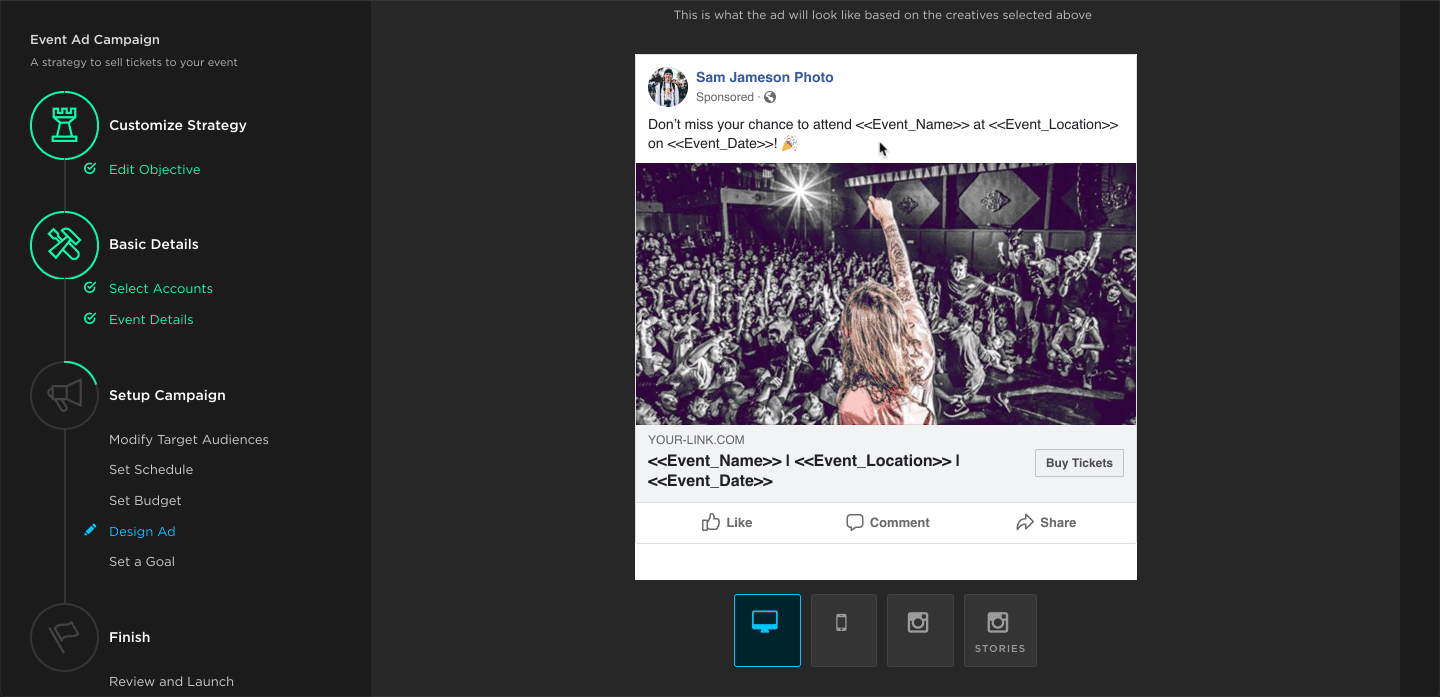Click the Finish heading

click(130, 637)
